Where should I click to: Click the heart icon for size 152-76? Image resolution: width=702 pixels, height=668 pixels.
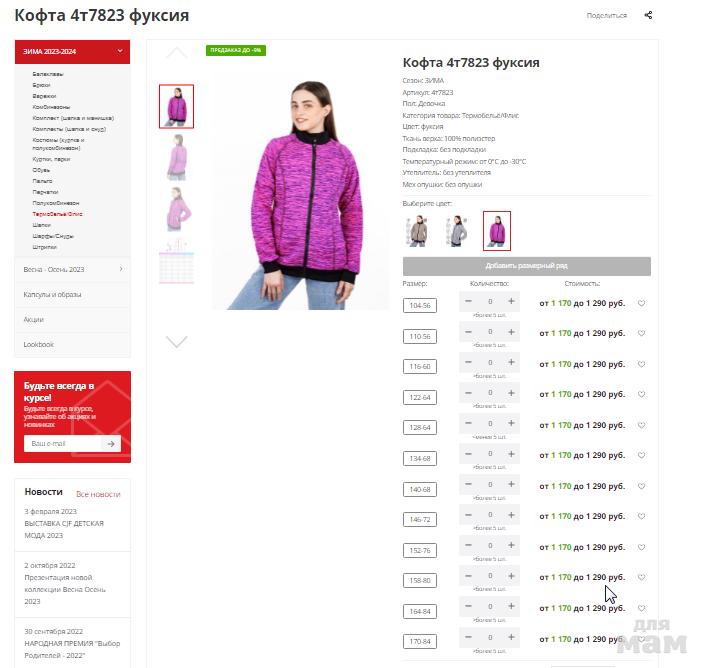point(641,547)
